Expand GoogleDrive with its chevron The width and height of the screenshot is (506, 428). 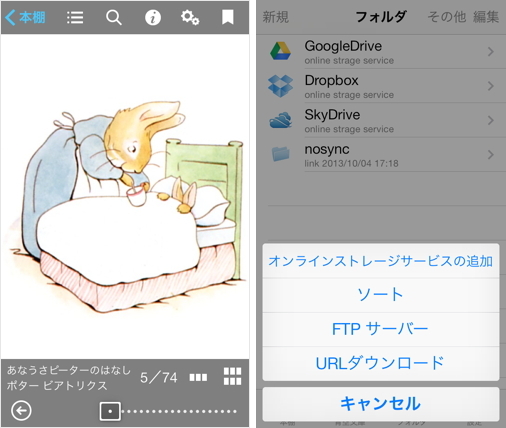point(490,52)
